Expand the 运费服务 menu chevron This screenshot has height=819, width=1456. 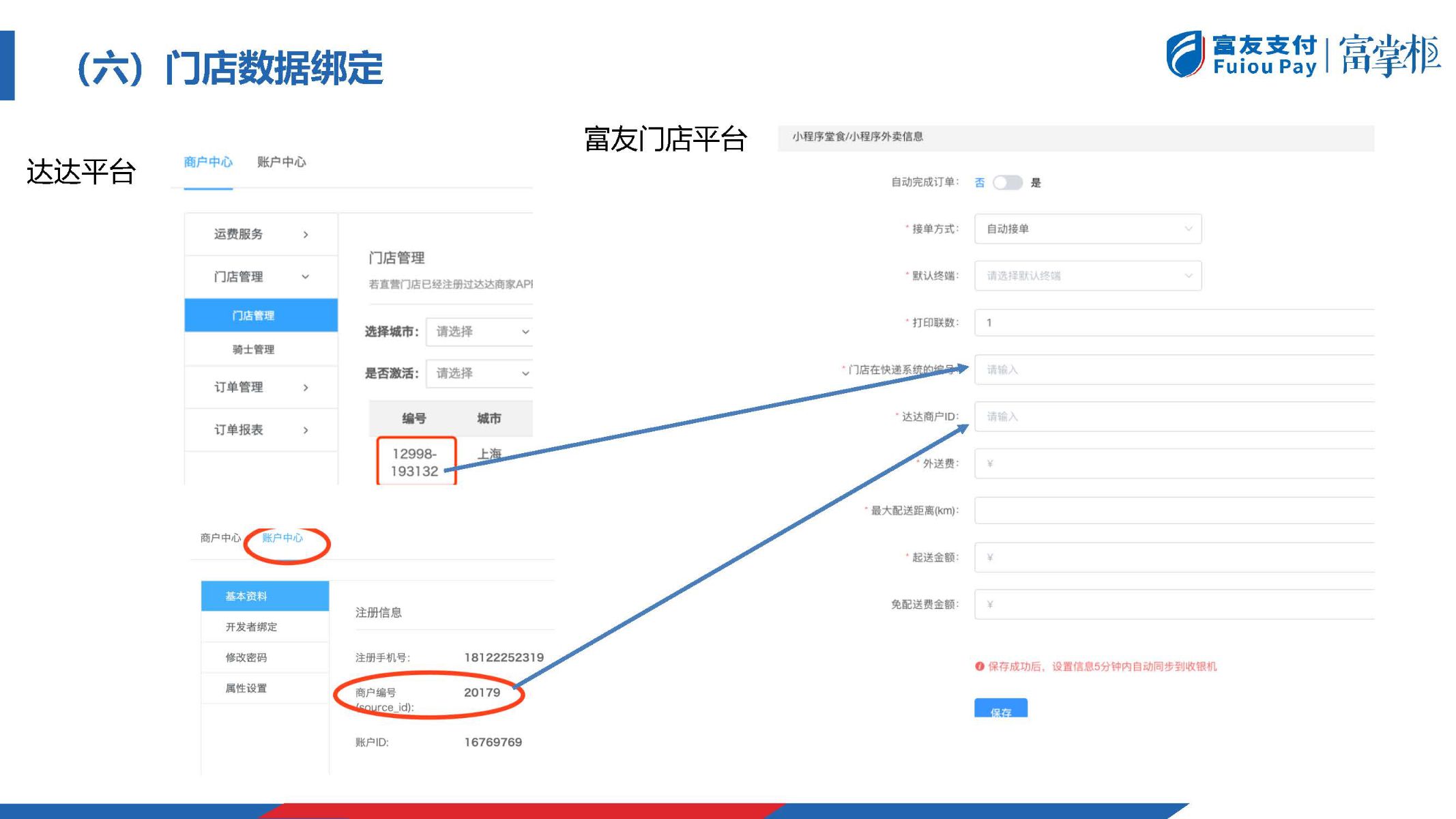coord(306,234)
